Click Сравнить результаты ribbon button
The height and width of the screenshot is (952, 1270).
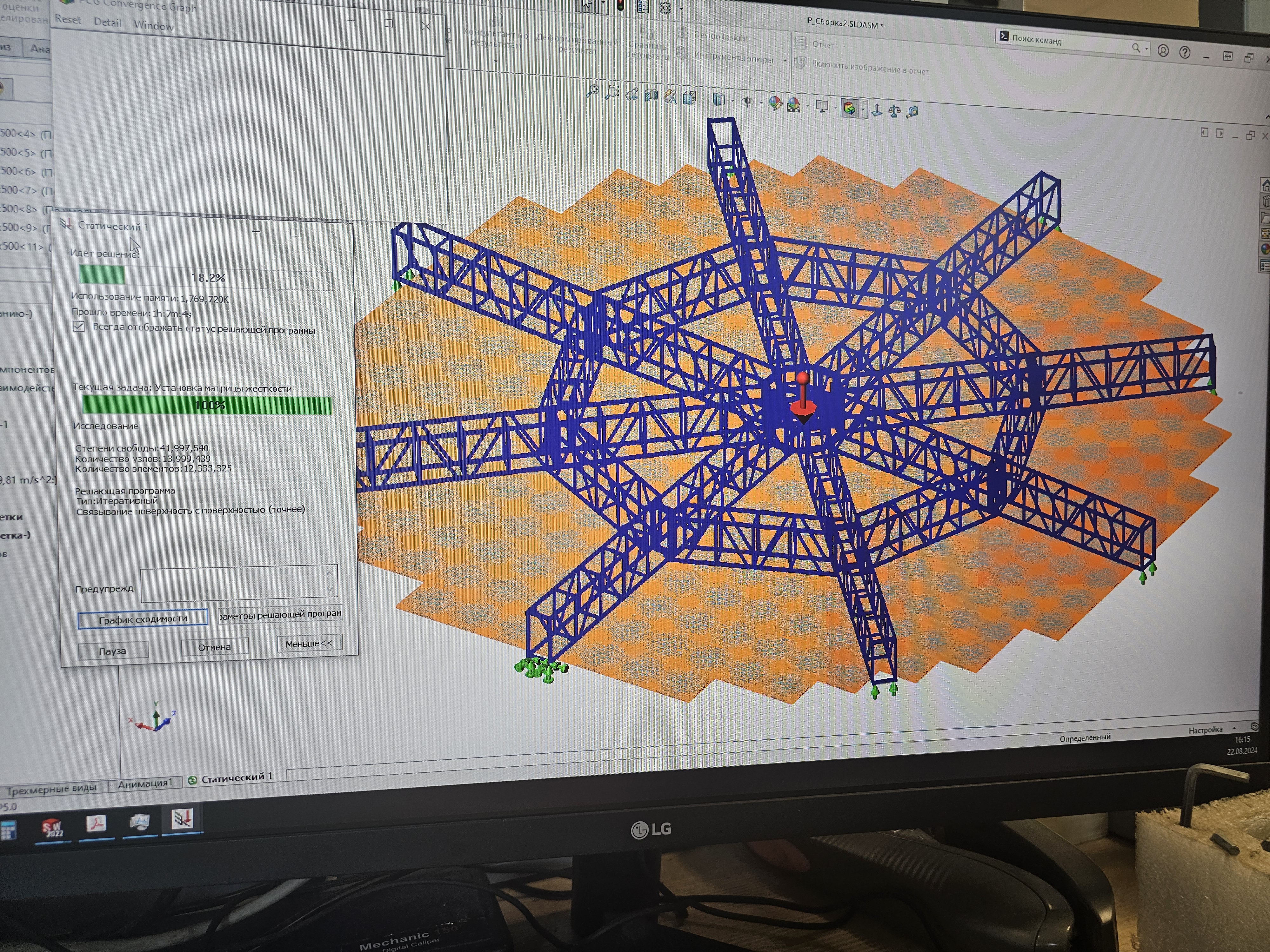[x=647, y=43]
